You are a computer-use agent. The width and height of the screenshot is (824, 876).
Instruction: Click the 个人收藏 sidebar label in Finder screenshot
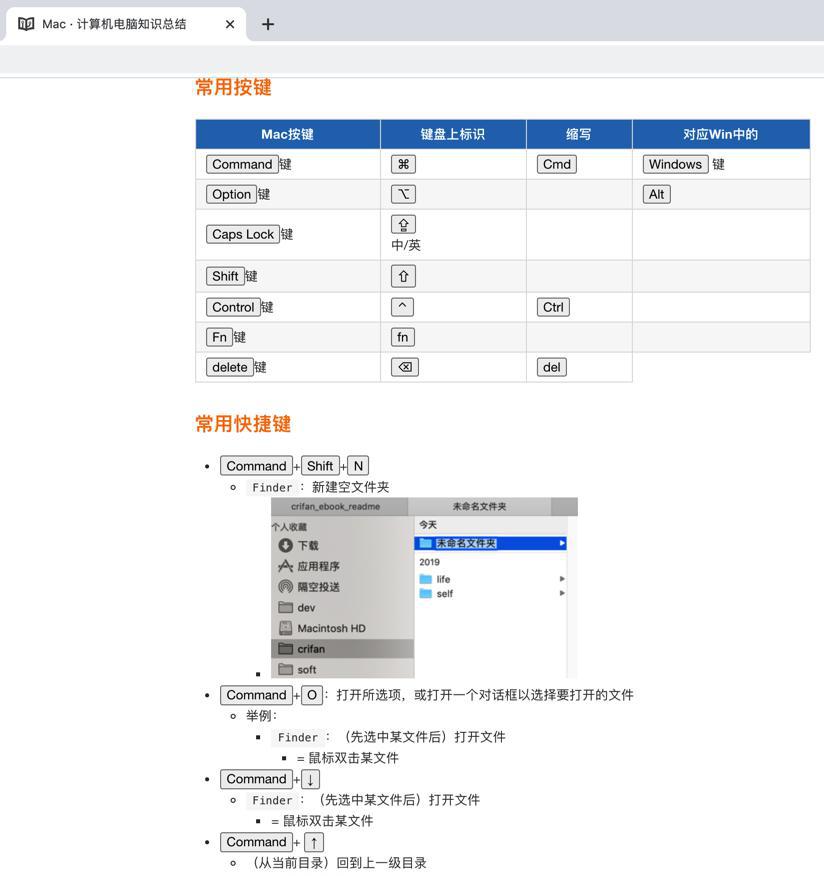pyautogui.click(x=289, y=527)
